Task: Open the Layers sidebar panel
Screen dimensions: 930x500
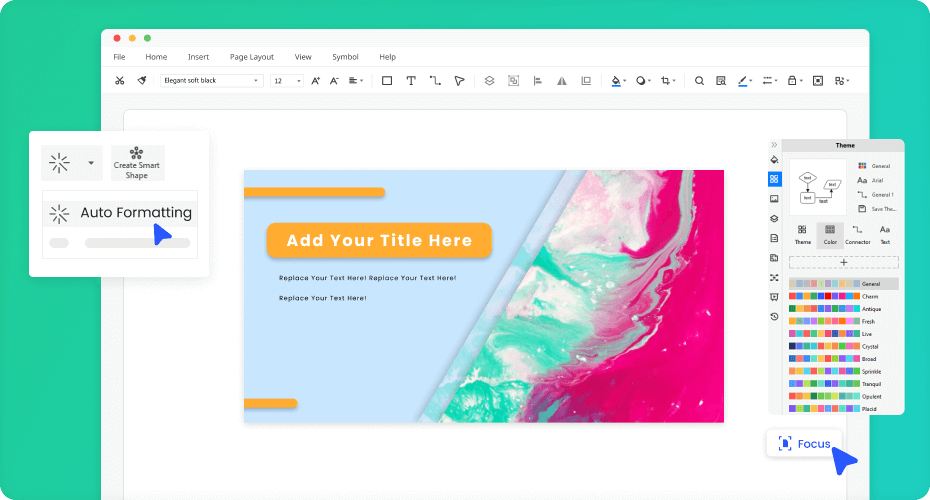Action: point(774,218)
